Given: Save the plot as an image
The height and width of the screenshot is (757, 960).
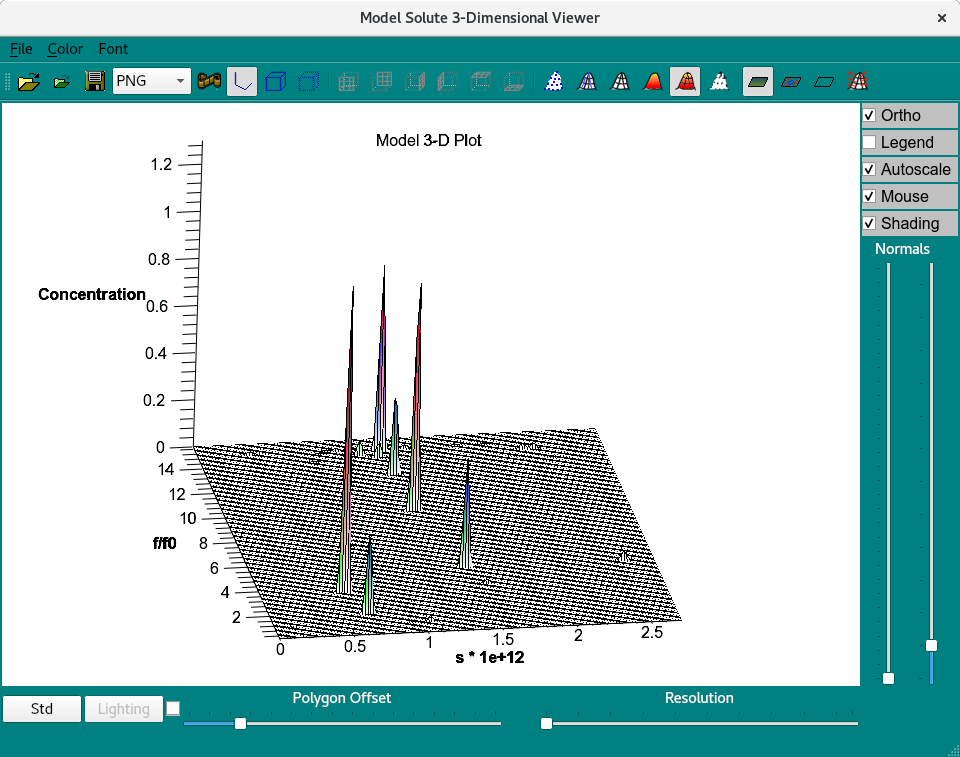Looking at the screenshot, I should pos(95,82).
